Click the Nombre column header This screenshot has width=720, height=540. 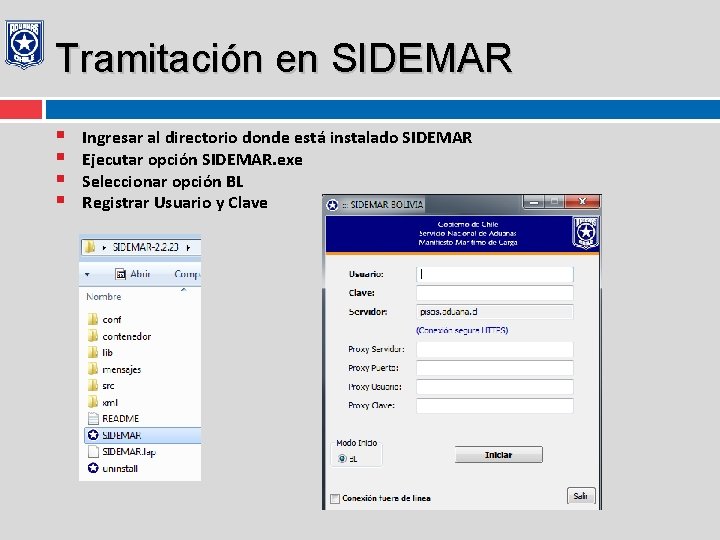pos(104,297)
